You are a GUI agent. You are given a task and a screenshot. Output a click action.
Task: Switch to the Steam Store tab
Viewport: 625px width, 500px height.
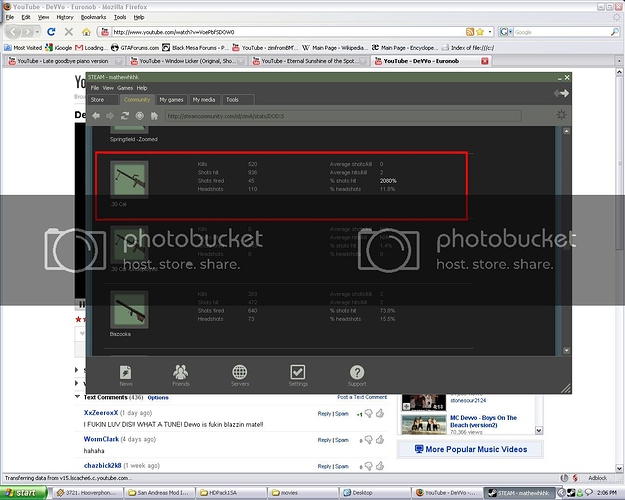pyautogui.click(x=103, y=100)
